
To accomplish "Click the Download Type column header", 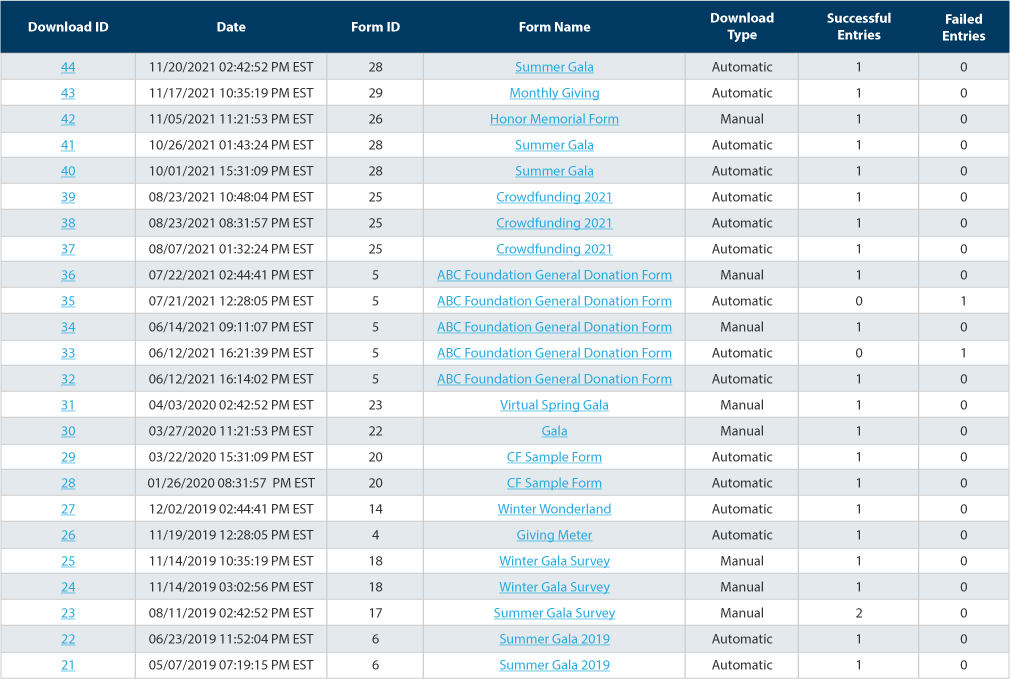I will [x=742, y=26].
